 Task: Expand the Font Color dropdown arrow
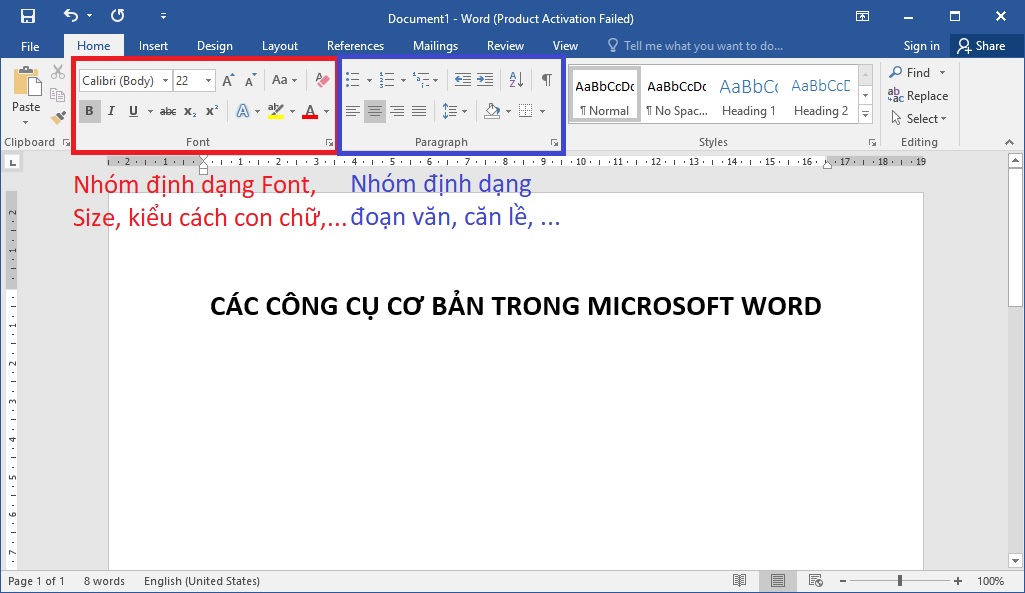pos(325,113)
